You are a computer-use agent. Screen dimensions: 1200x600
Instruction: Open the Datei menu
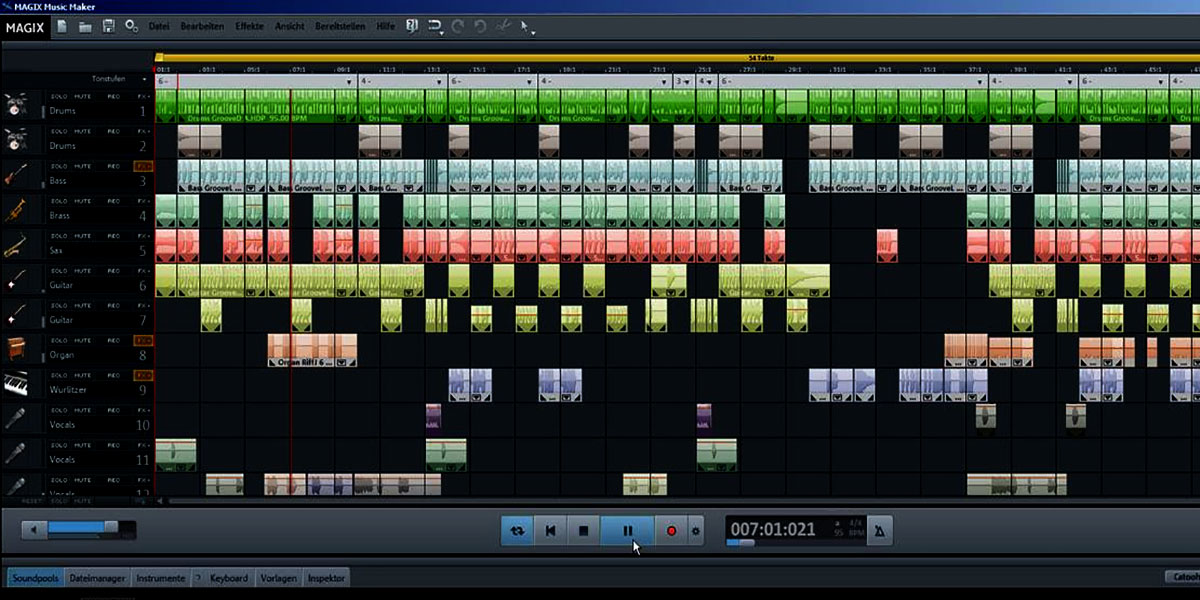(x=158, y=26)
